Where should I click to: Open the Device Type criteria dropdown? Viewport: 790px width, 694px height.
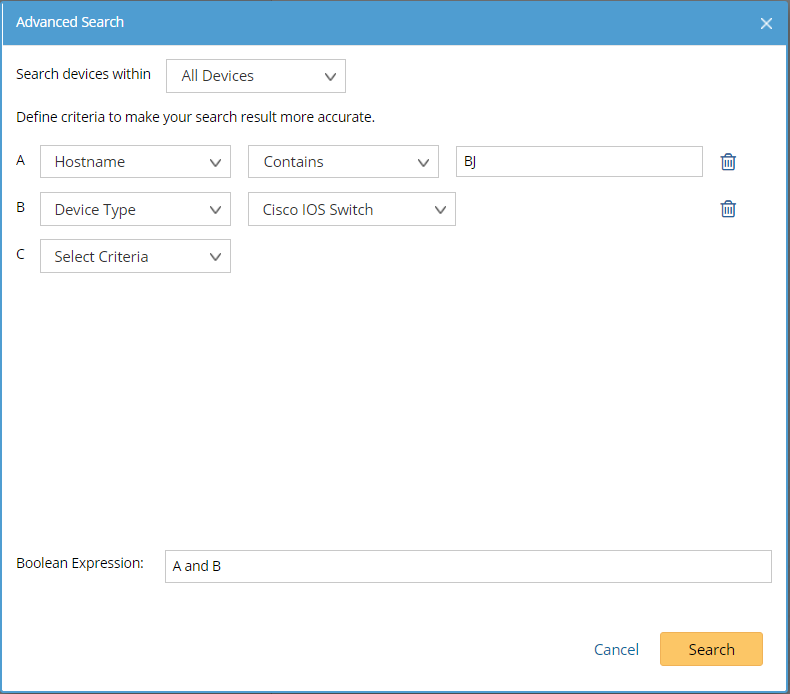135,210
